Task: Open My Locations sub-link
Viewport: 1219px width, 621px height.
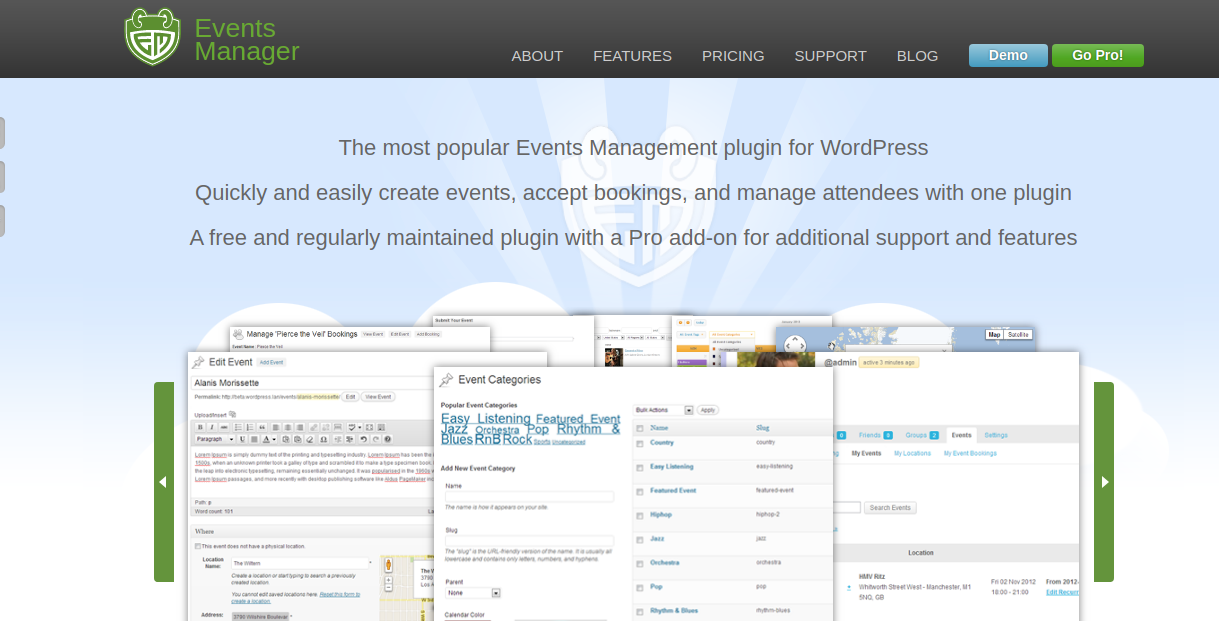Action: pyautogui.click(x=912, y=453)
